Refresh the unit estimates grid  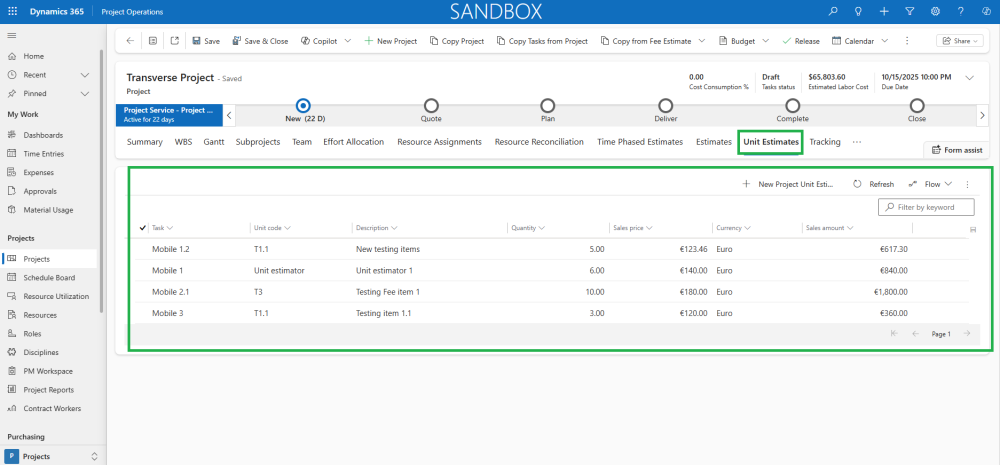pyautogui.click(x=874, y=184)
